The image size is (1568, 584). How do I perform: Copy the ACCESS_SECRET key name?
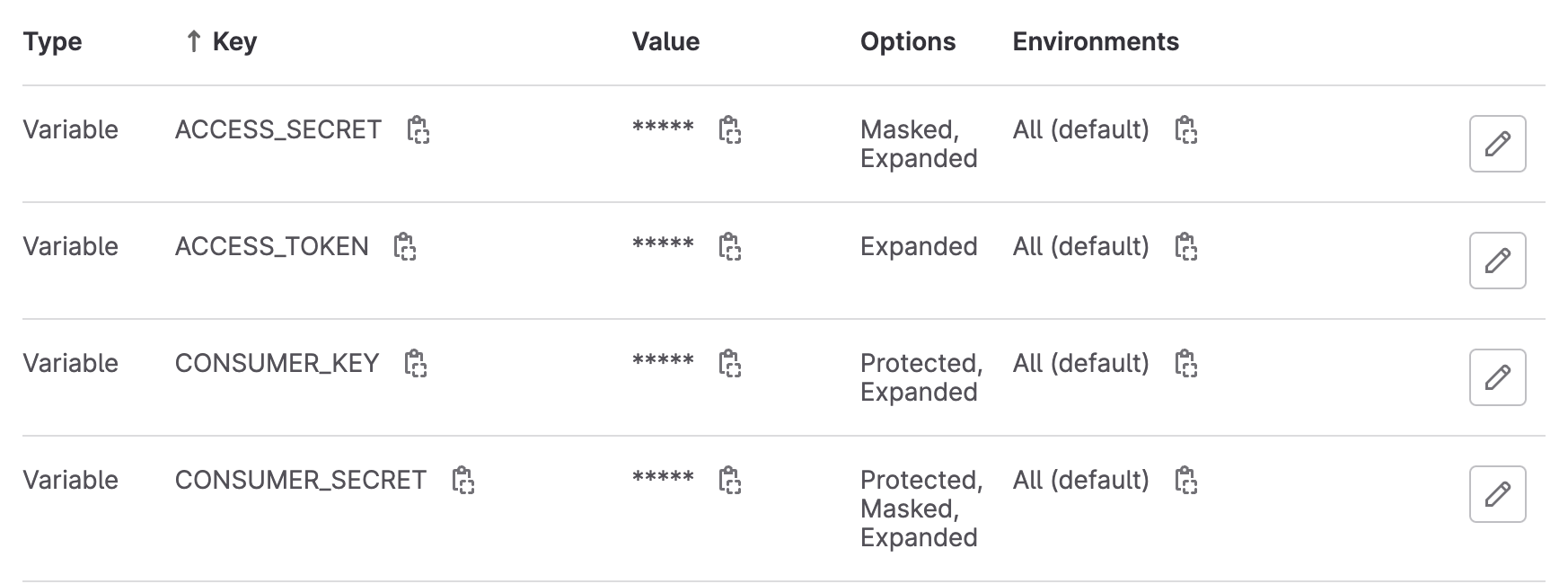[x=418, y=130]
